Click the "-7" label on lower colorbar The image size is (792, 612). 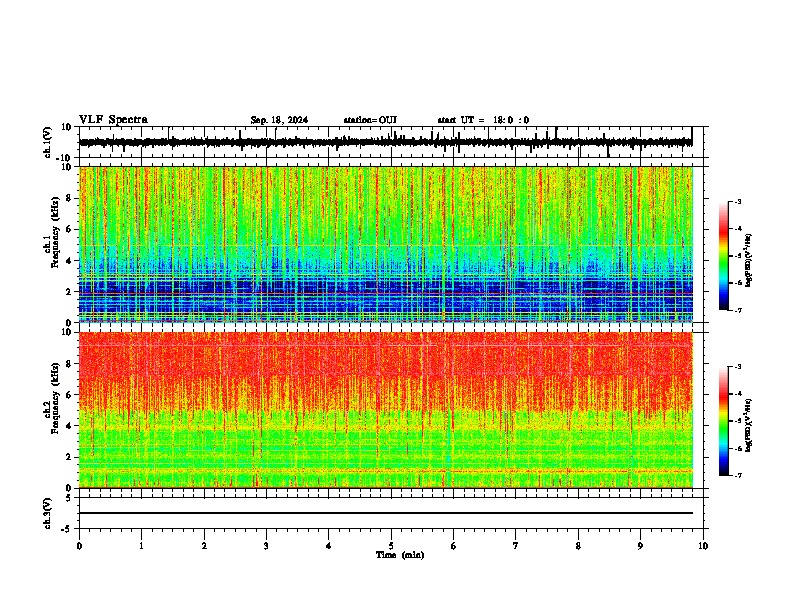click(x=738, y=475)
